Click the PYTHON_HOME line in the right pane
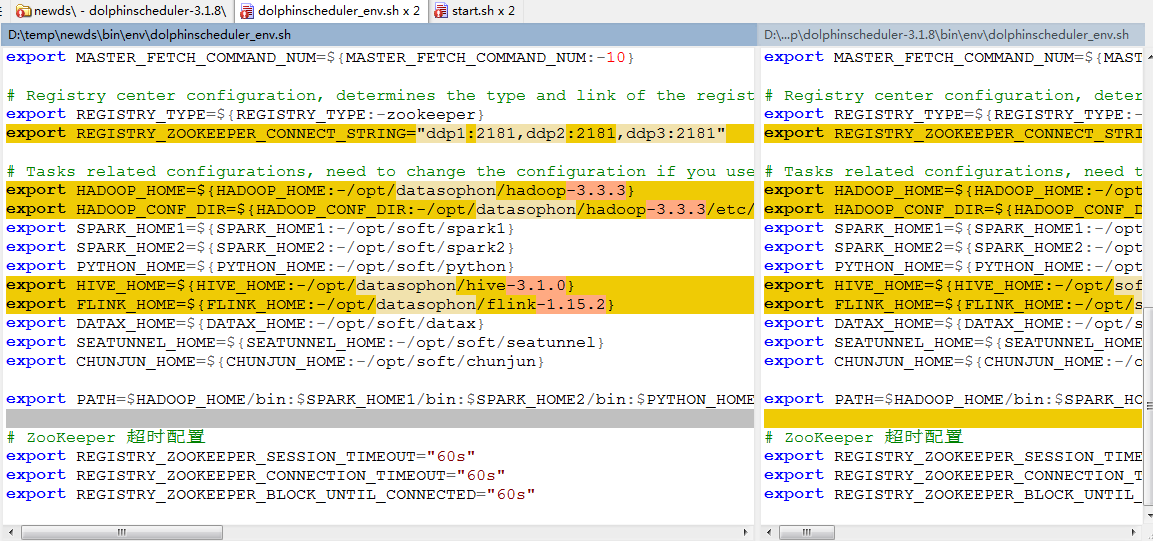This screenshot has height=541, width=1153. [x=955, y=267]
